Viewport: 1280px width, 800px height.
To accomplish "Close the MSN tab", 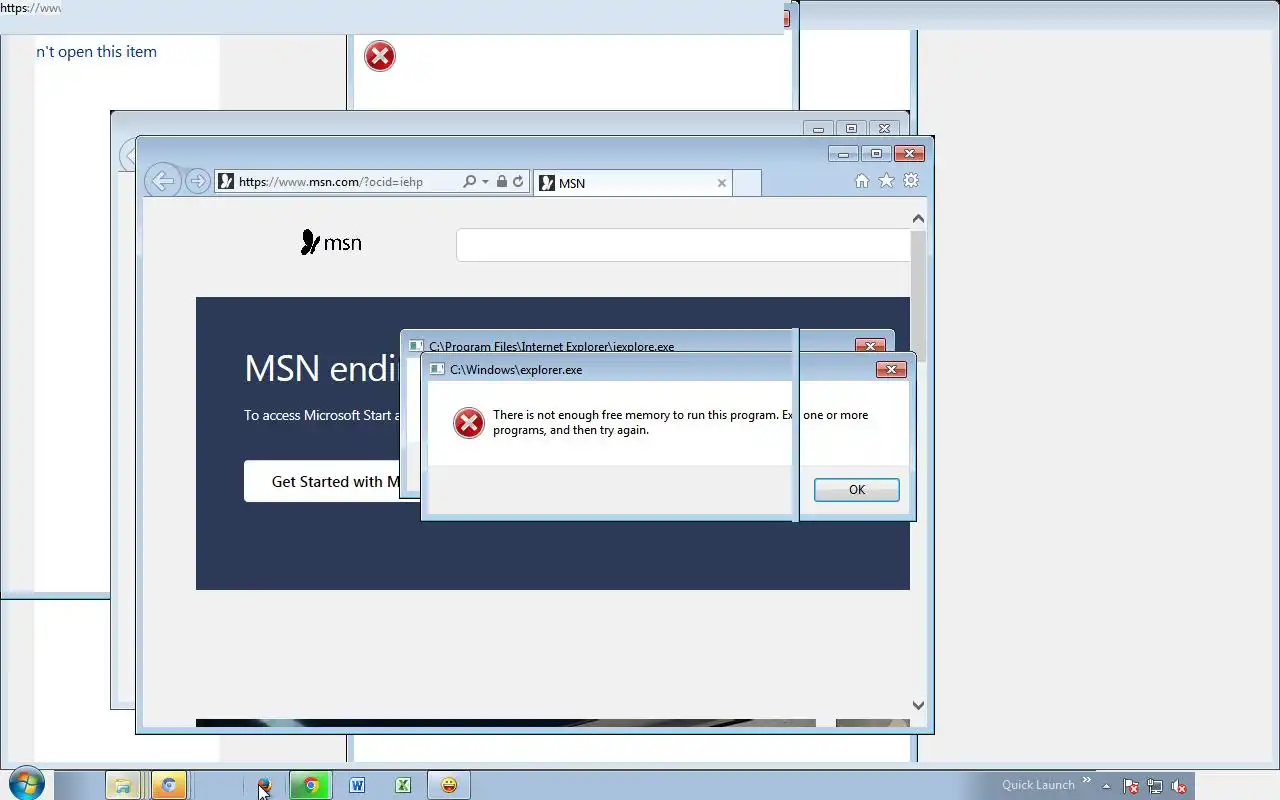I will click(722, 183).
